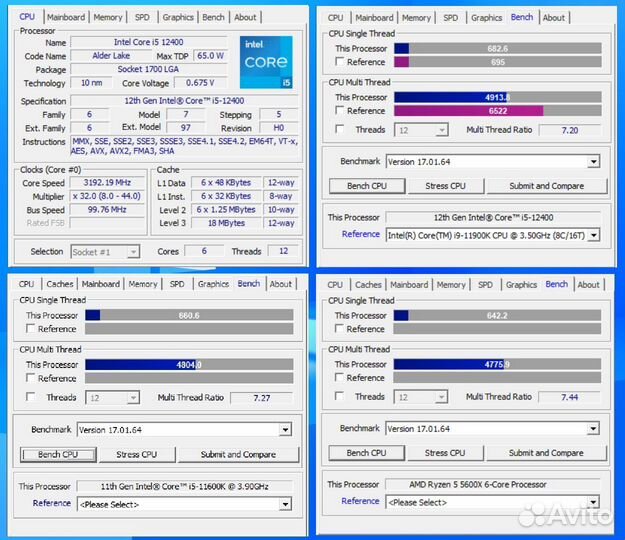
Task: Toggle Threads checkbox in the i5-11600K window
Action: pyautogui.click(x=30, y=397)
